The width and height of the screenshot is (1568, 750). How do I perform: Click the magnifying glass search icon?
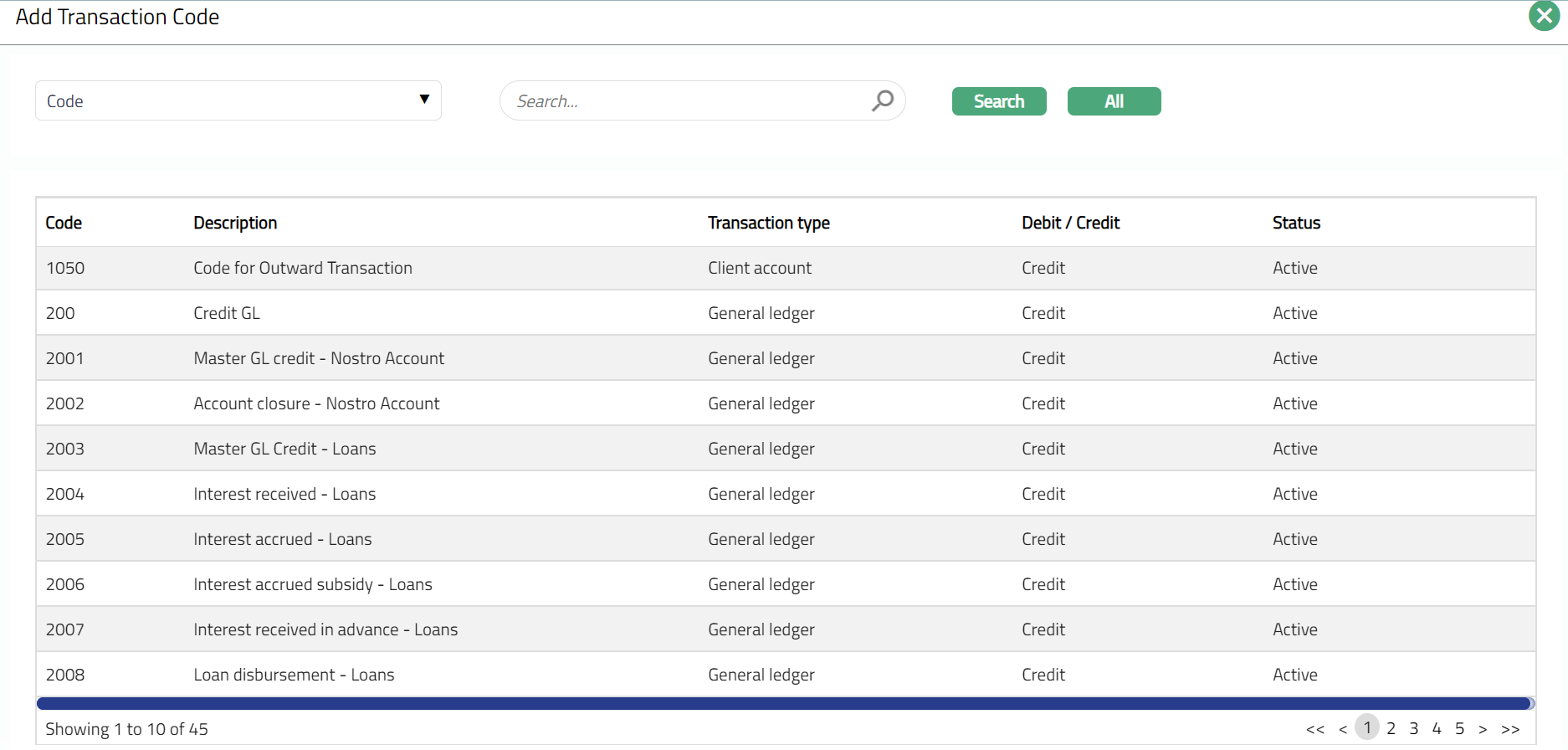pos(882,101)
